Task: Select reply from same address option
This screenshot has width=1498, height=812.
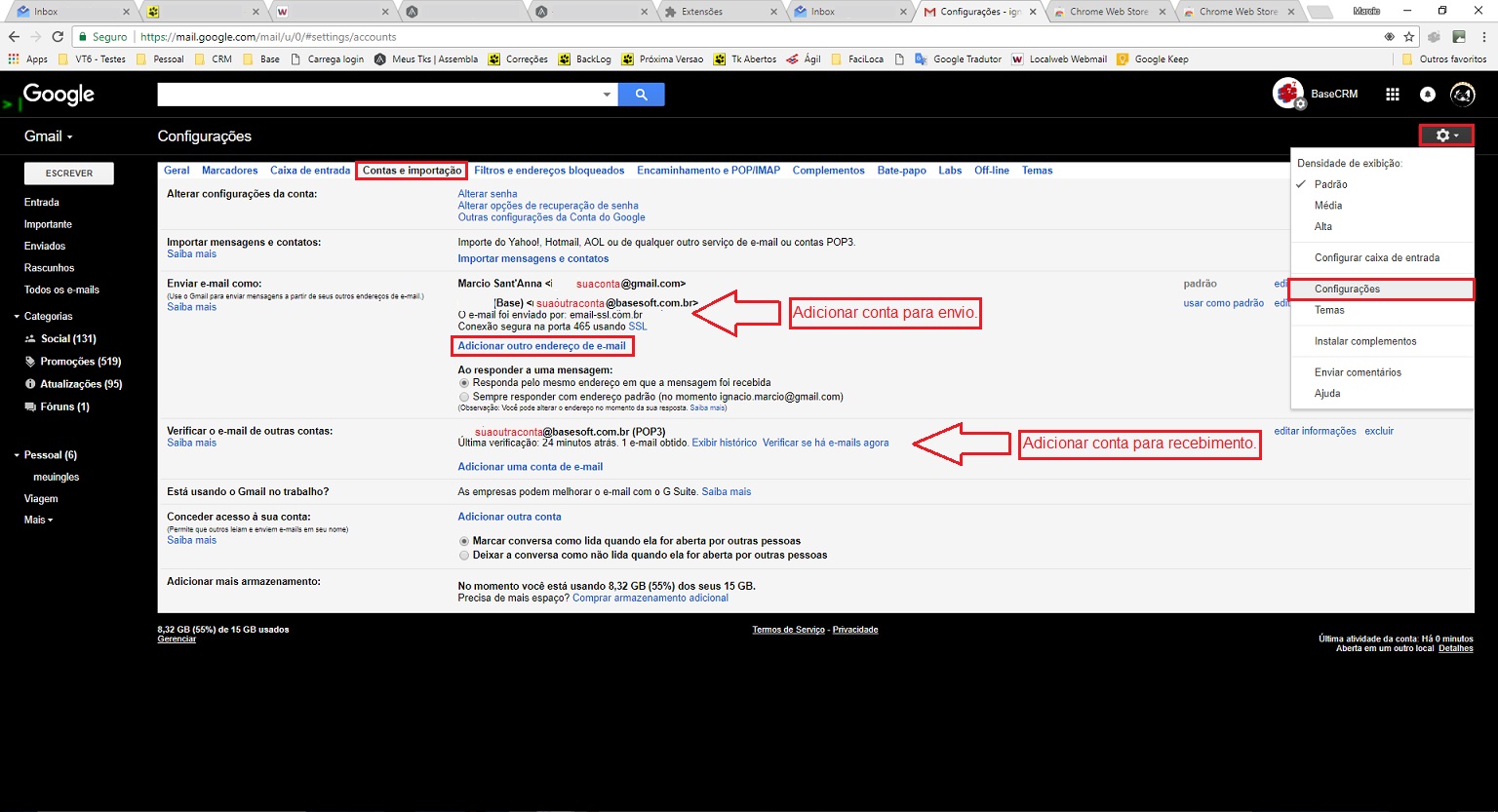Action: point(464,383)
